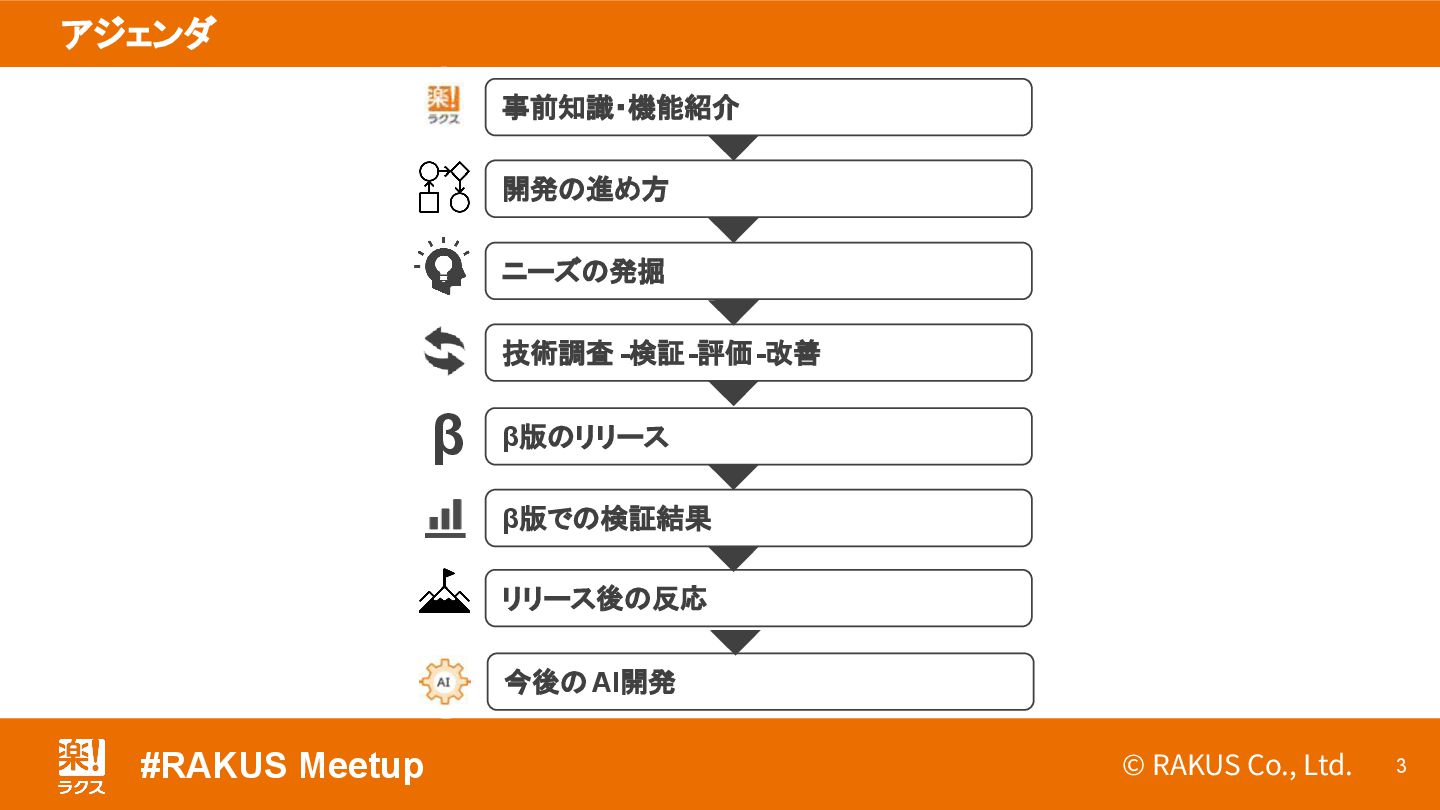Select the 開発の進め方 agenda box
Image resolution: width=1440 pixels, height=810 pixels.
click(758, 189)
